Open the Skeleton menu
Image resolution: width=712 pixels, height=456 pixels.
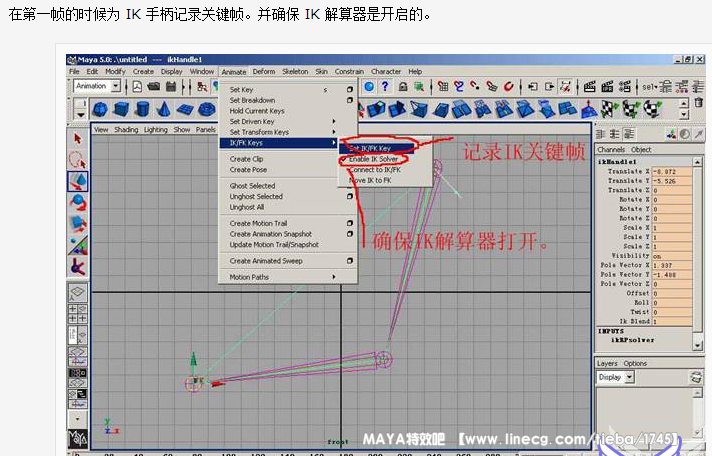pos(295,71)
